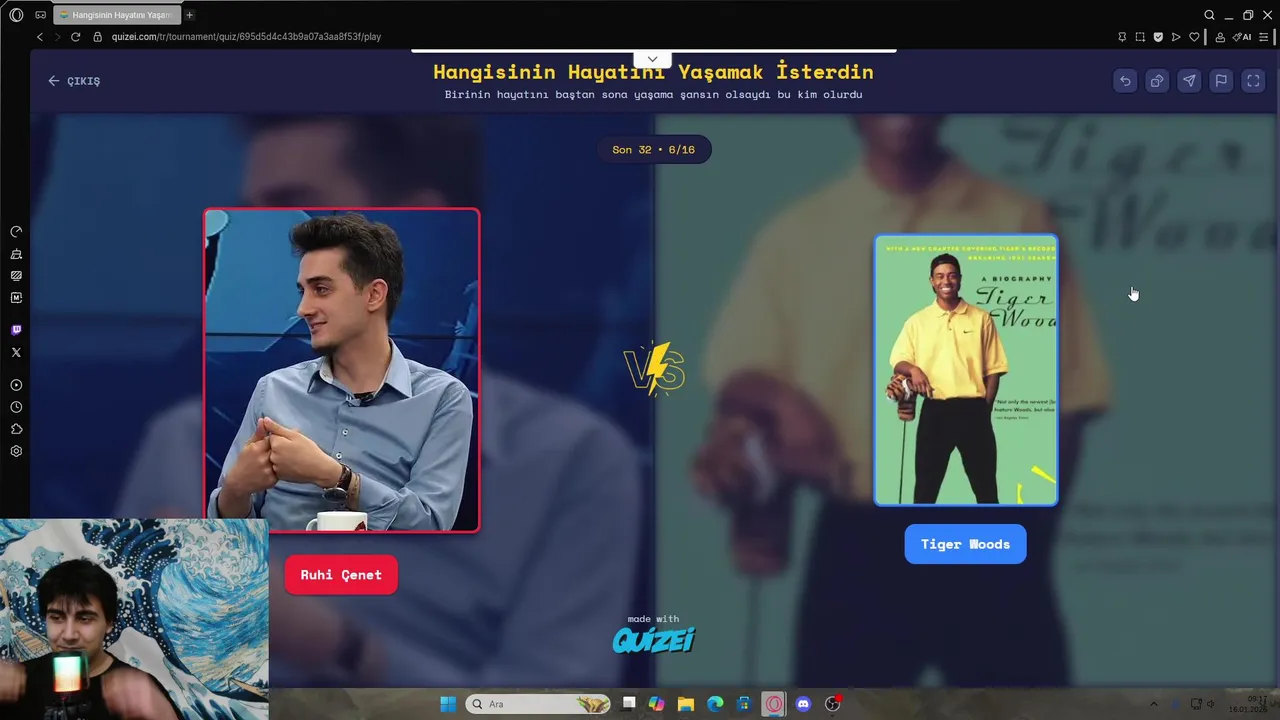The image size is (1280, 720).
Task: Expand the chevron dropdown at page top
Action: coord(652,59)
